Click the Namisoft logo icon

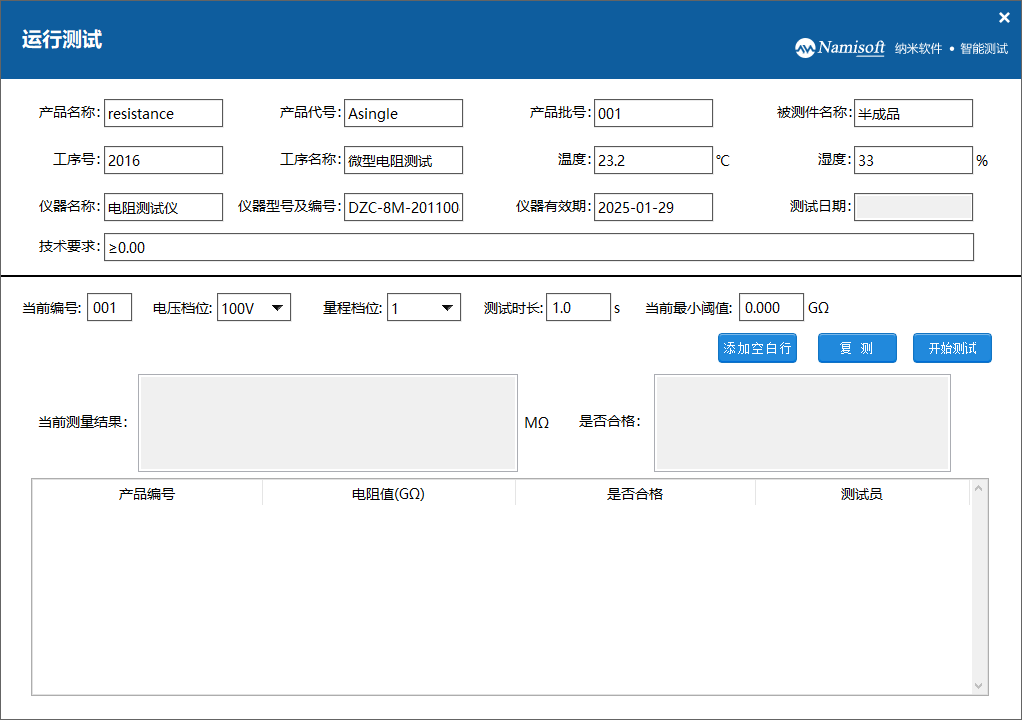click(805, 48)
